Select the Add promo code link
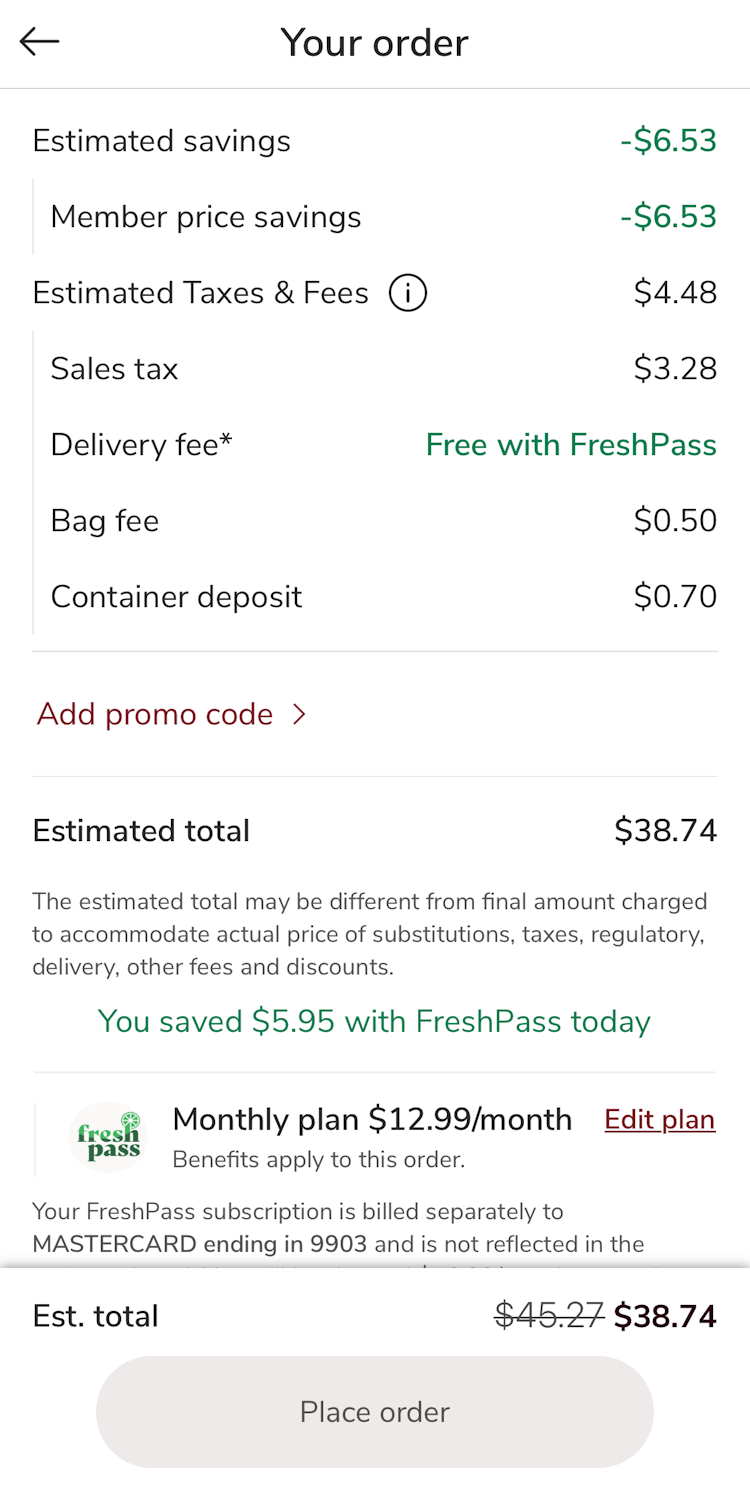The height and width of the screenshot is (1494, 750). point(155,714)
